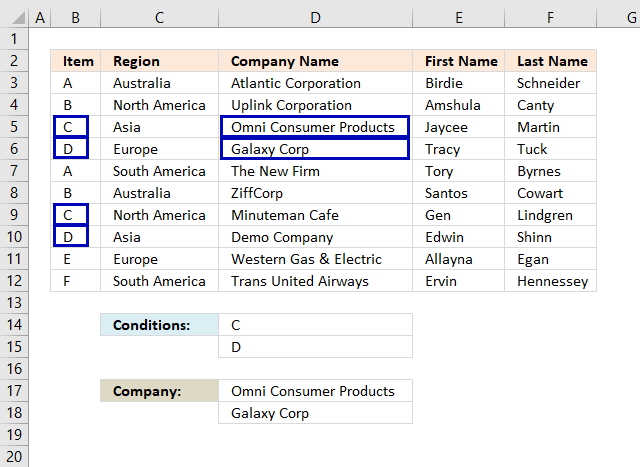The width and height of the screenshot is (640, 467).
Task: Select the cell containing Amshula
Action: (458, 105)
